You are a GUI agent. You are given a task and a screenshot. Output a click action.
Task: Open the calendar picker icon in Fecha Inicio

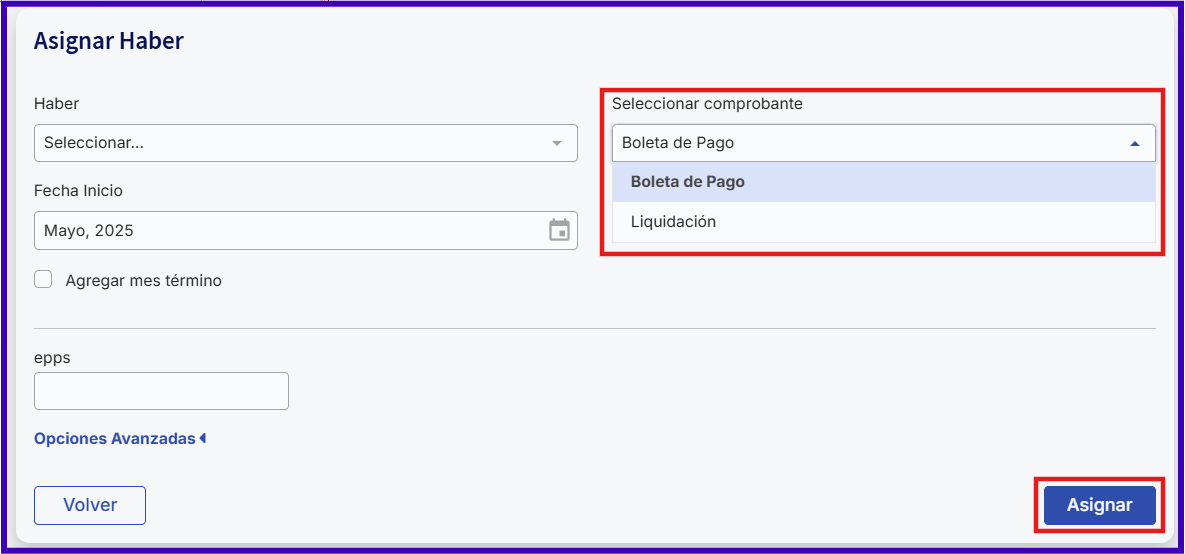point(558,231)
